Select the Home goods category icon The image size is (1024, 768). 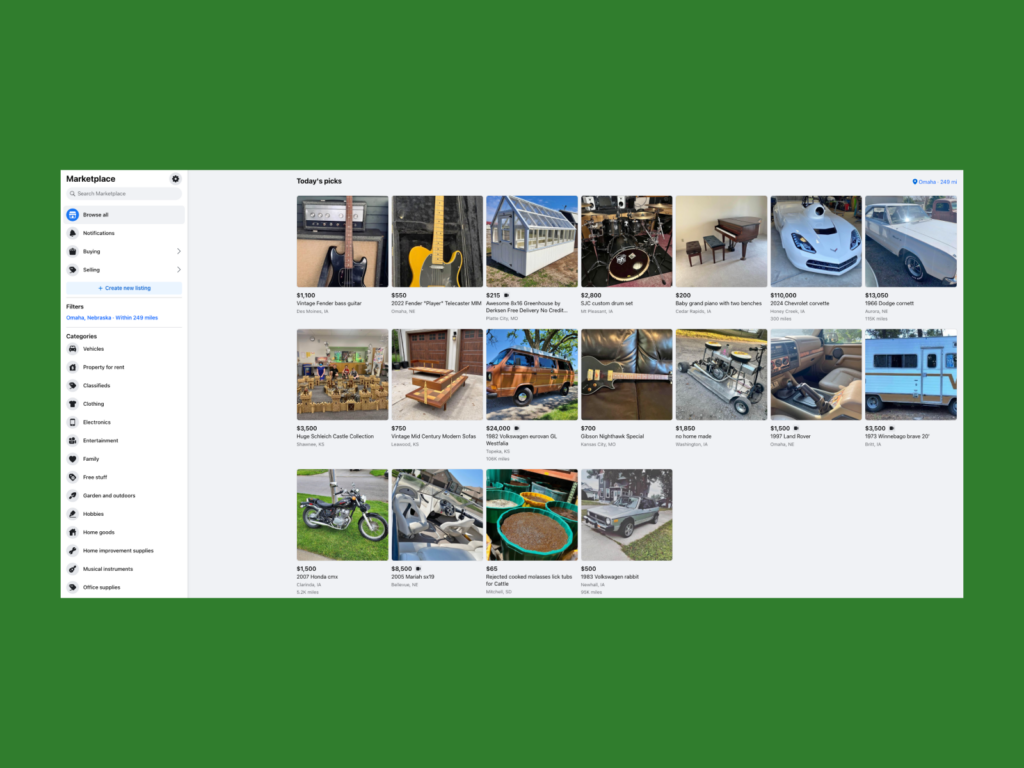(72, 532)
